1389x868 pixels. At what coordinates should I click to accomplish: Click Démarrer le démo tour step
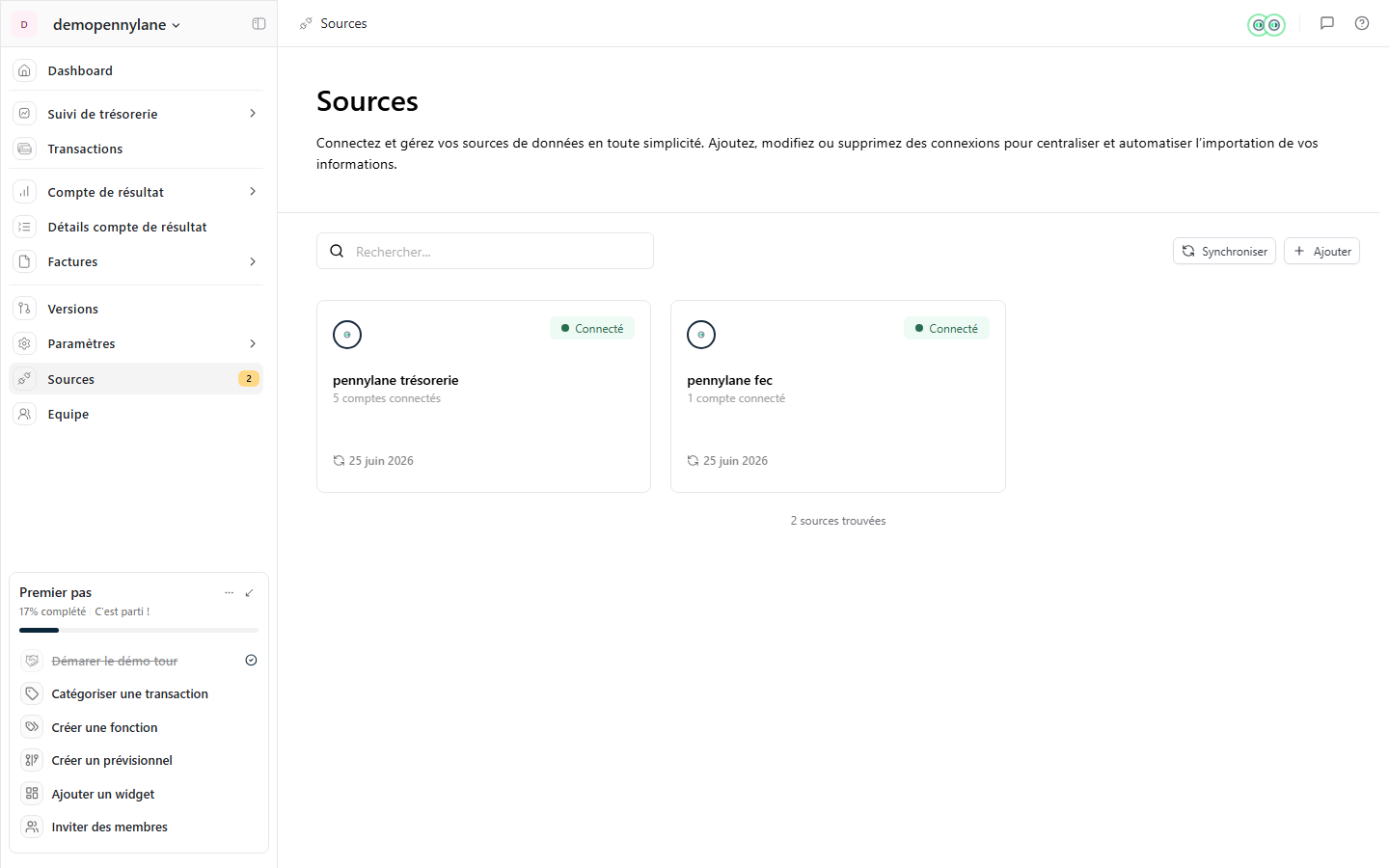pyautogui.click(x=139, y=661)
